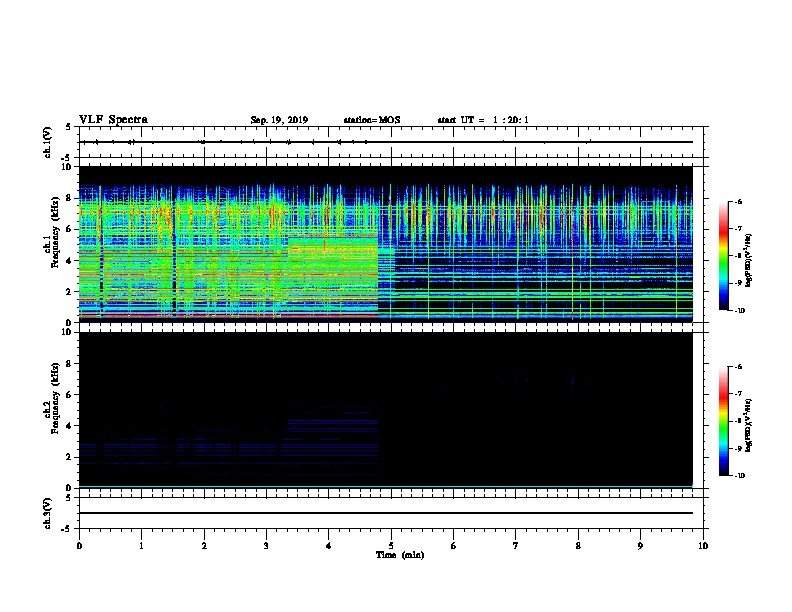Viewport: 792px width, 612px height.
Task: Click time axis tick label "1"
Action: [141, 546]
